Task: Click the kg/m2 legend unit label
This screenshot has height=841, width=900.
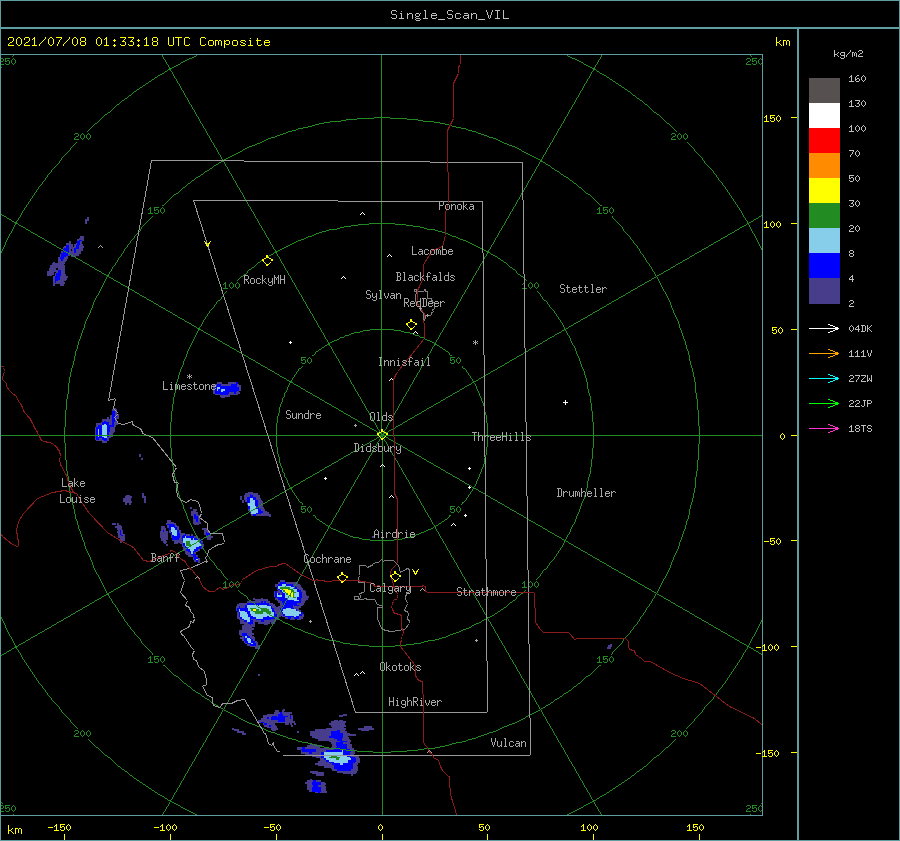Action: [848, 54]
